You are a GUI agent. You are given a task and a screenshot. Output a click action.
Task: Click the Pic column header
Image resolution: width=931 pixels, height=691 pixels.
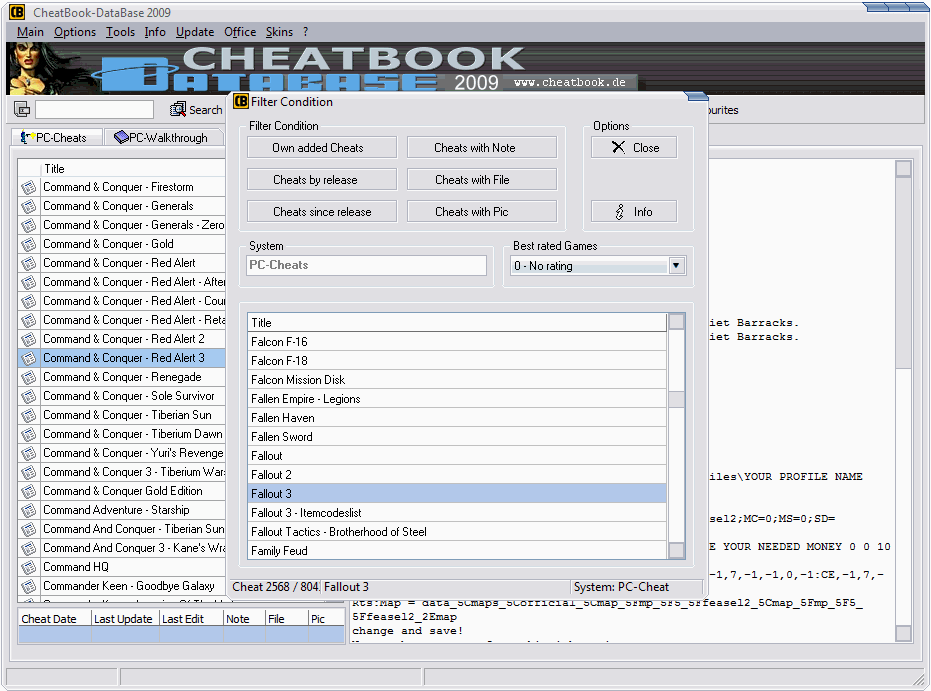(x=327, y=619)
